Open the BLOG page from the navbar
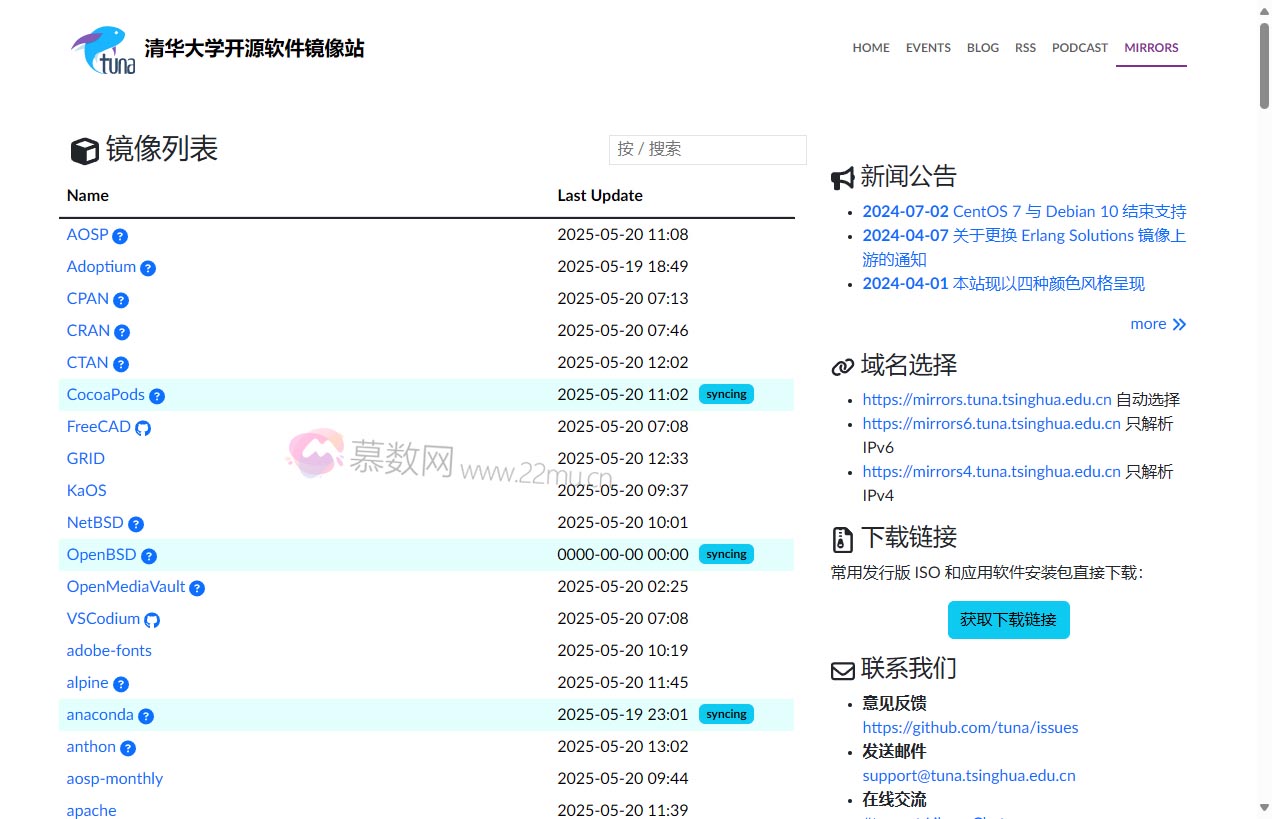 983,47
